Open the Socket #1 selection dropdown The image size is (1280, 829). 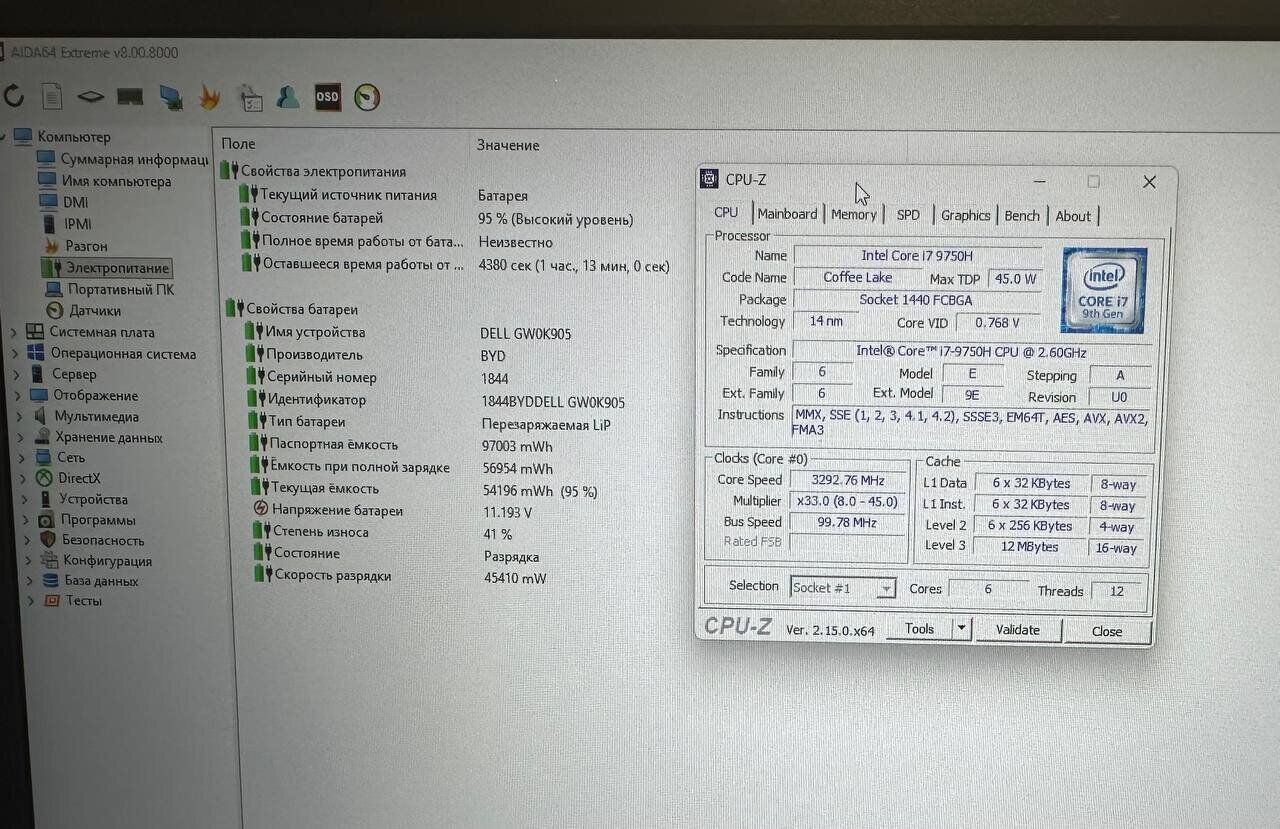tap(885, 589)
